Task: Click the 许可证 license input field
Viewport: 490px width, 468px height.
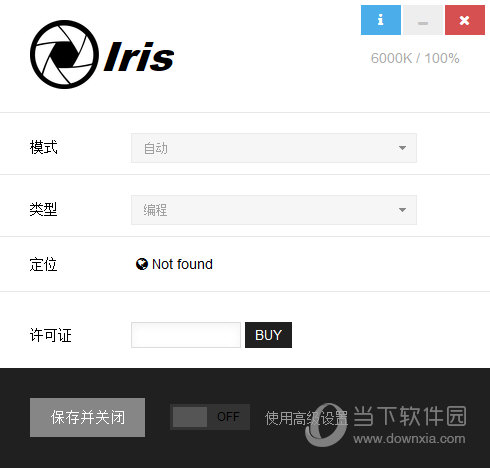Action: [x=186, y=335]
